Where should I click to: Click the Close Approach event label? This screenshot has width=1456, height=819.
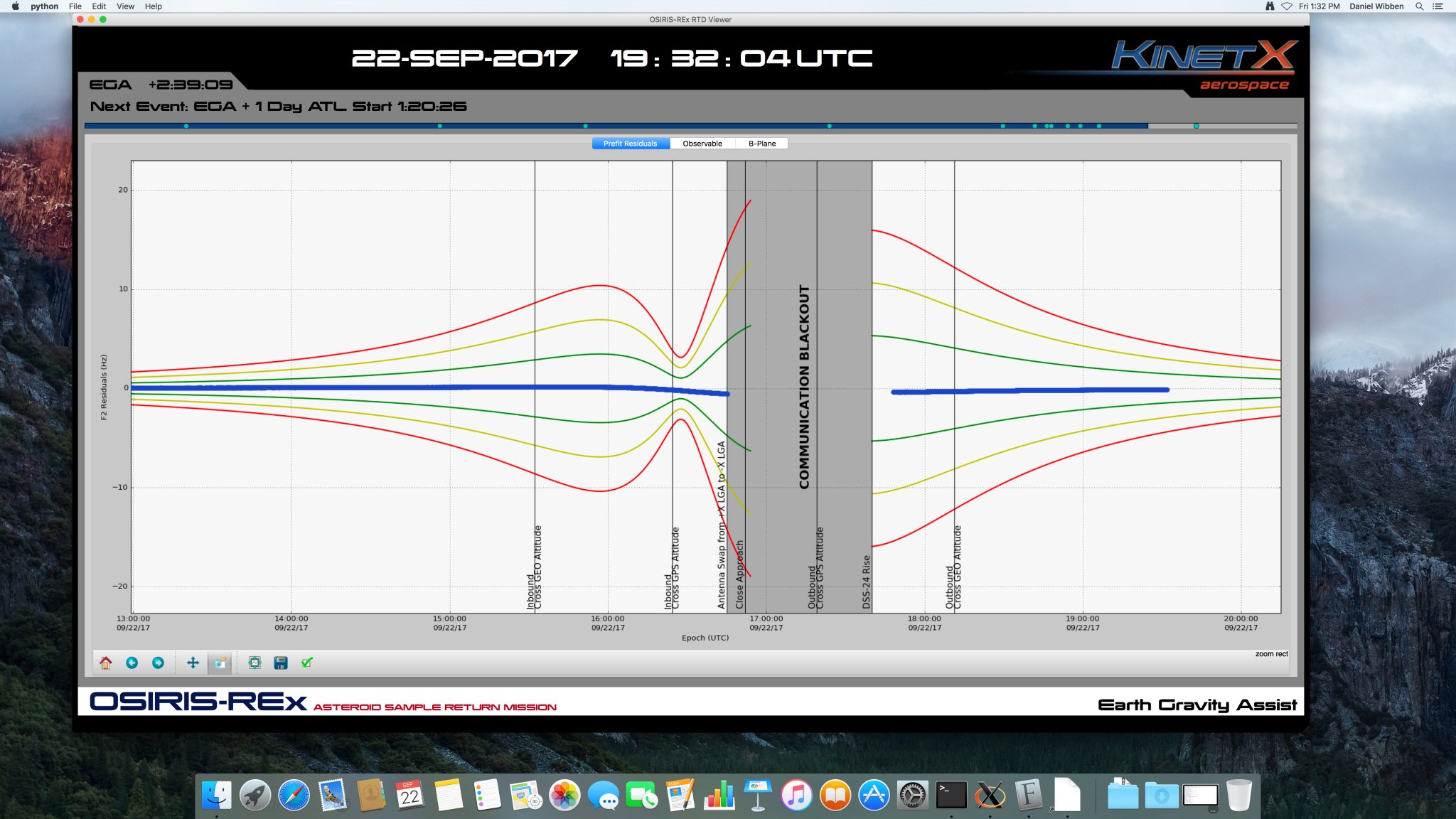pos(739,574)
